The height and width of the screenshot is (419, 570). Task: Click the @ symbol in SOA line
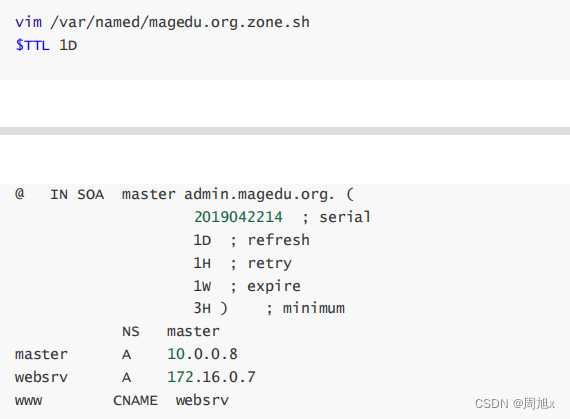[20, 194]
